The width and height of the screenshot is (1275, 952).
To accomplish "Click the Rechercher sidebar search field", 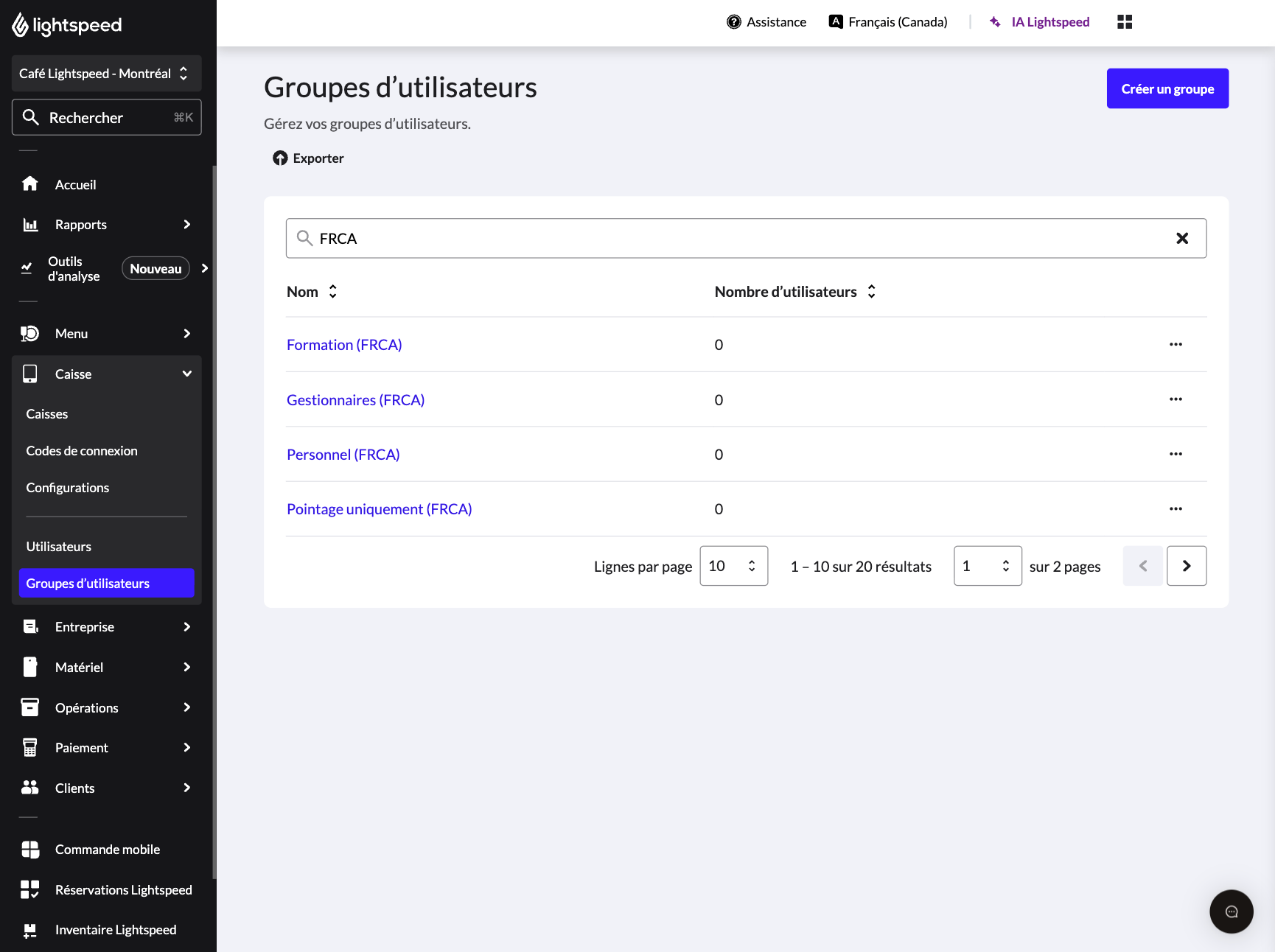I will [x=106, y=117].
